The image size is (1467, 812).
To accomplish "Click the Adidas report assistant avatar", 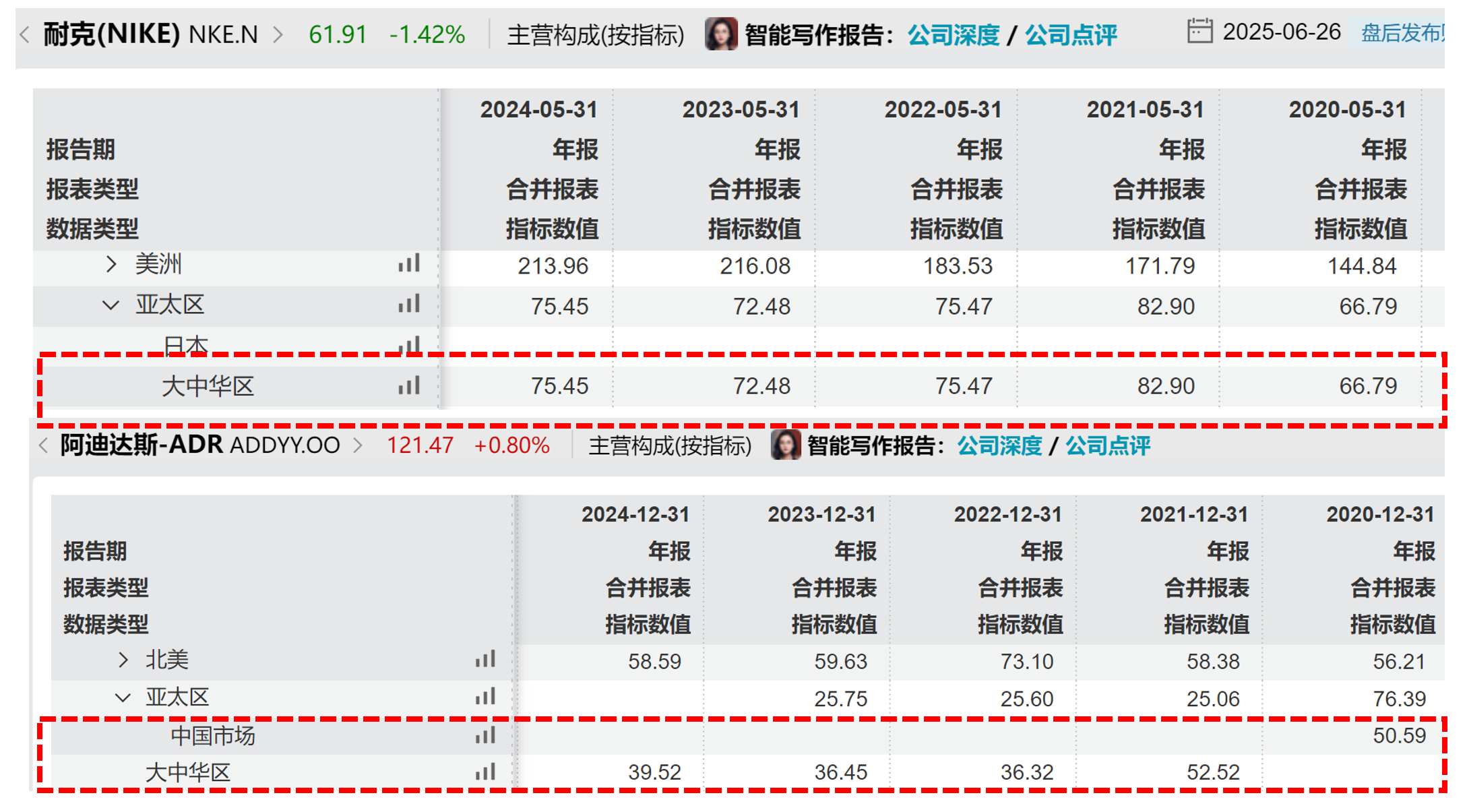I will [x=785, y=445].
